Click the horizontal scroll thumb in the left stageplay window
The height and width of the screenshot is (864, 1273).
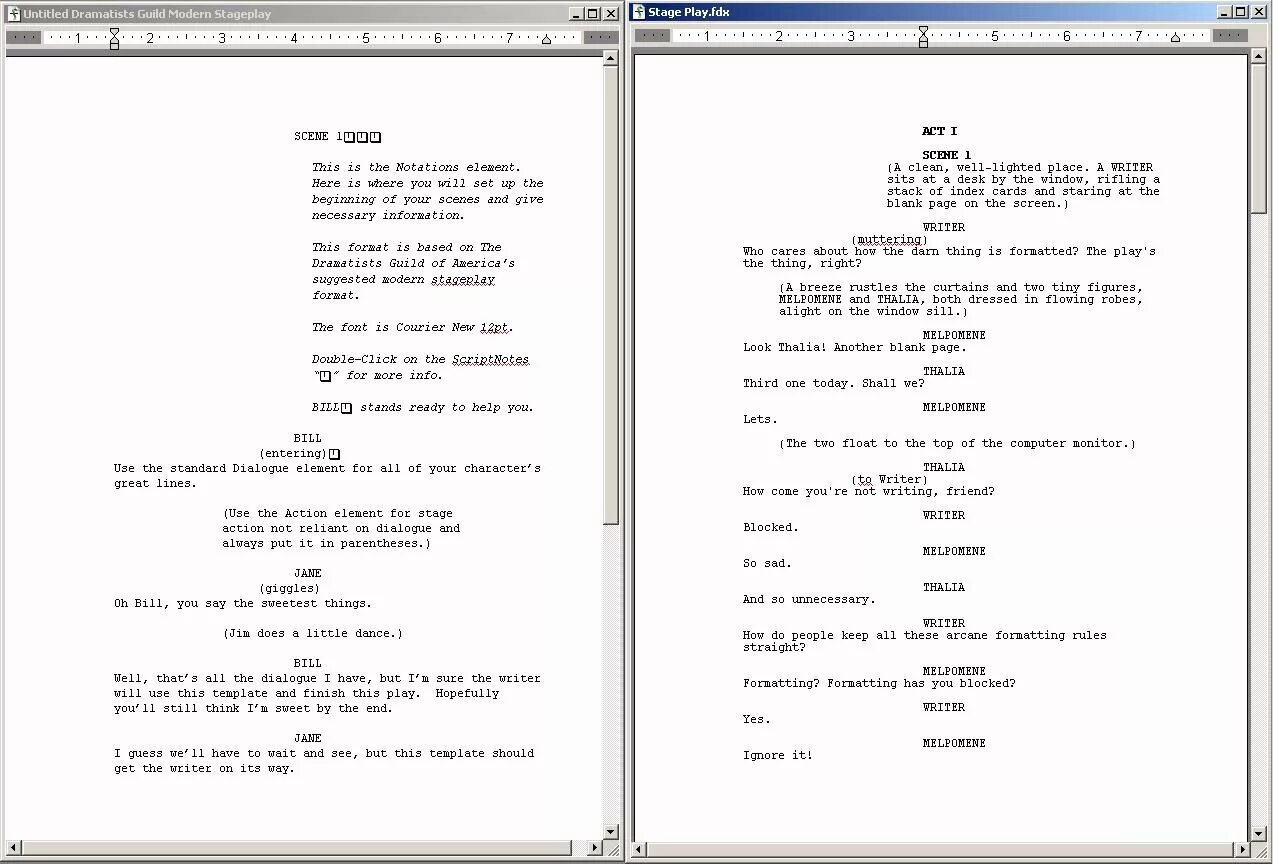click(x=297, y=848)
